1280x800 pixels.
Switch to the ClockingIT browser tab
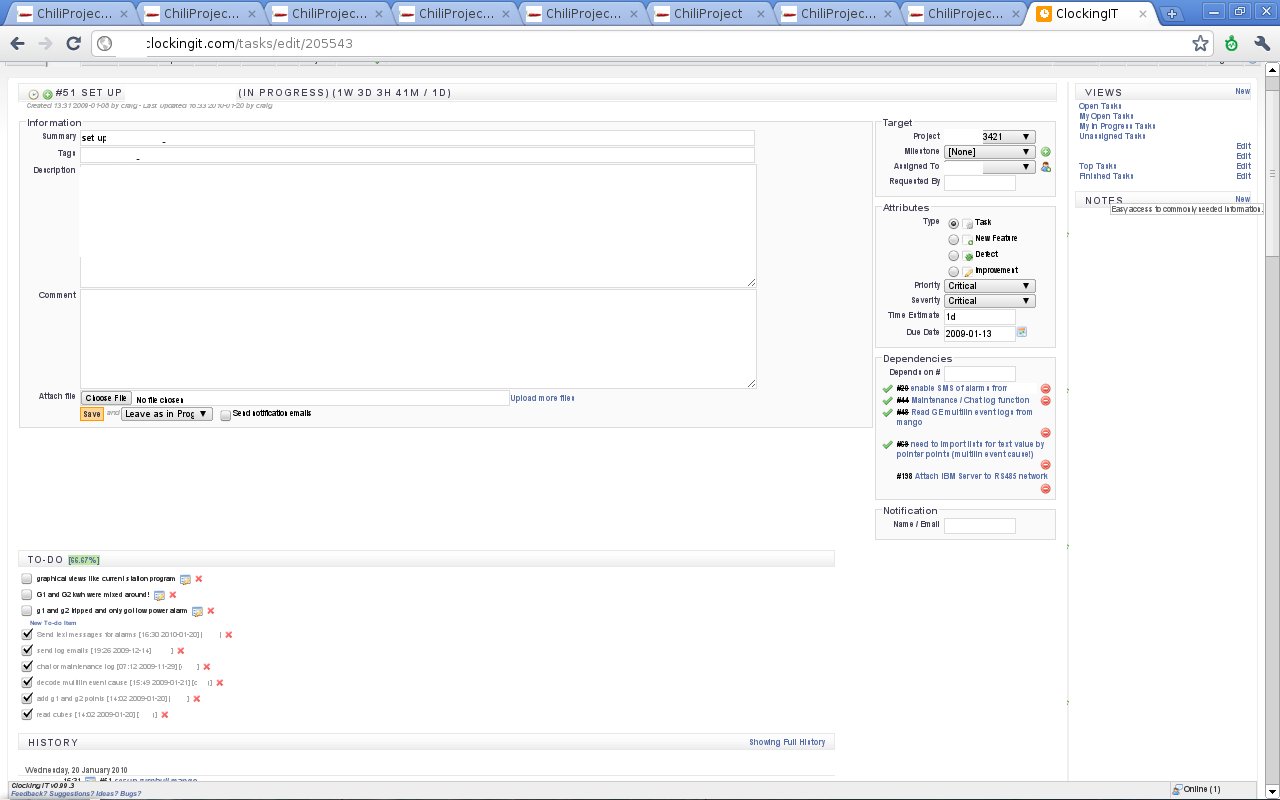(x=1093, y=14)
